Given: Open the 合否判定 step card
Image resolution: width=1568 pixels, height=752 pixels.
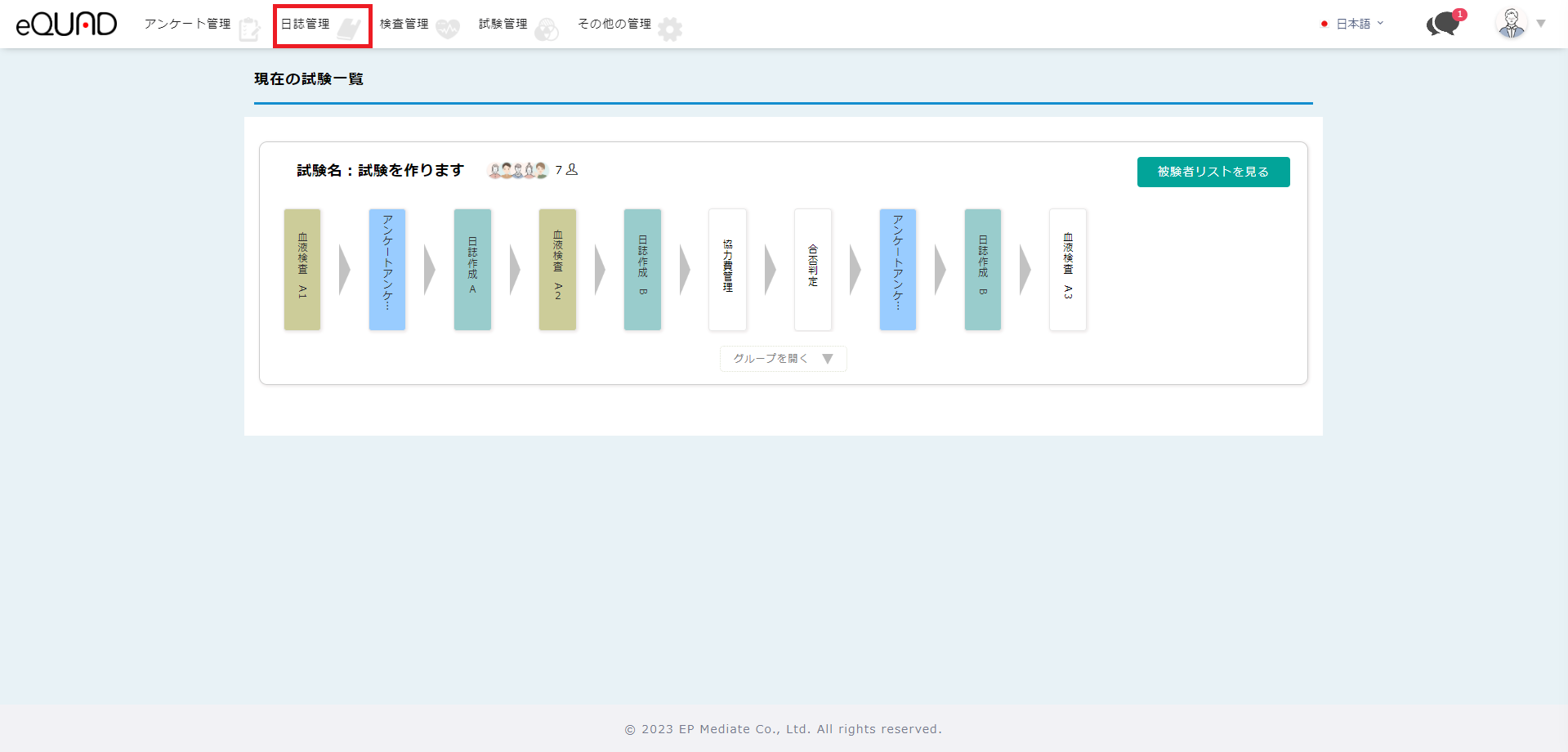Looking at the screenshot, I should (x=812, y=270).
